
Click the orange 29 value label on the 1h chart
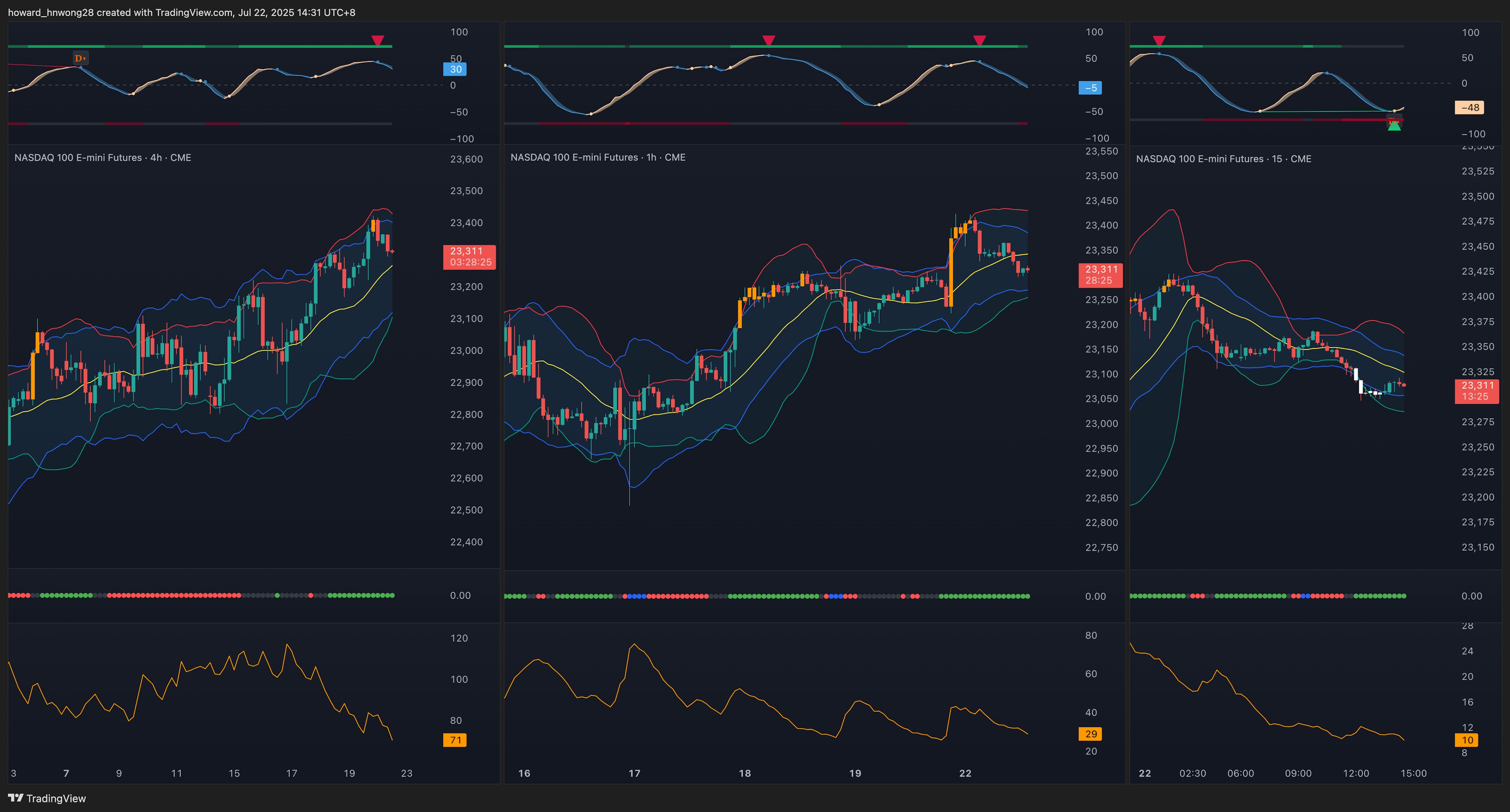click(1090, 734)
